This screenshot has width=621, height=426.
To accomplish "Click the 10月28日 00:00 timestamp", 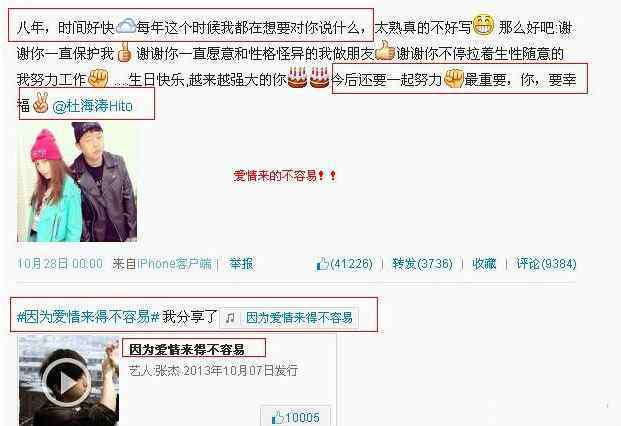I will coord(60,264).
